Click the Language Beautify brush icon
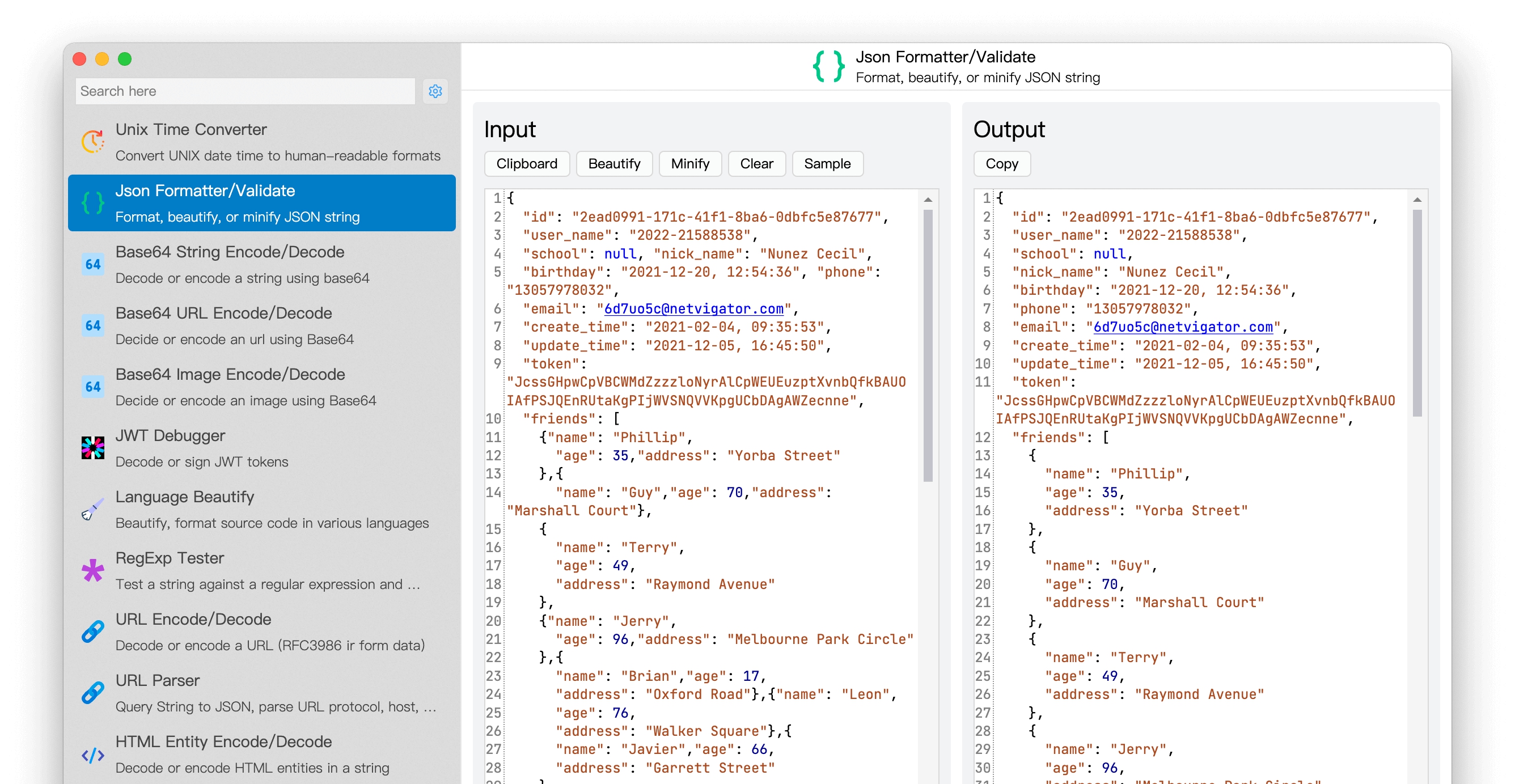 (x=93, y=508)
